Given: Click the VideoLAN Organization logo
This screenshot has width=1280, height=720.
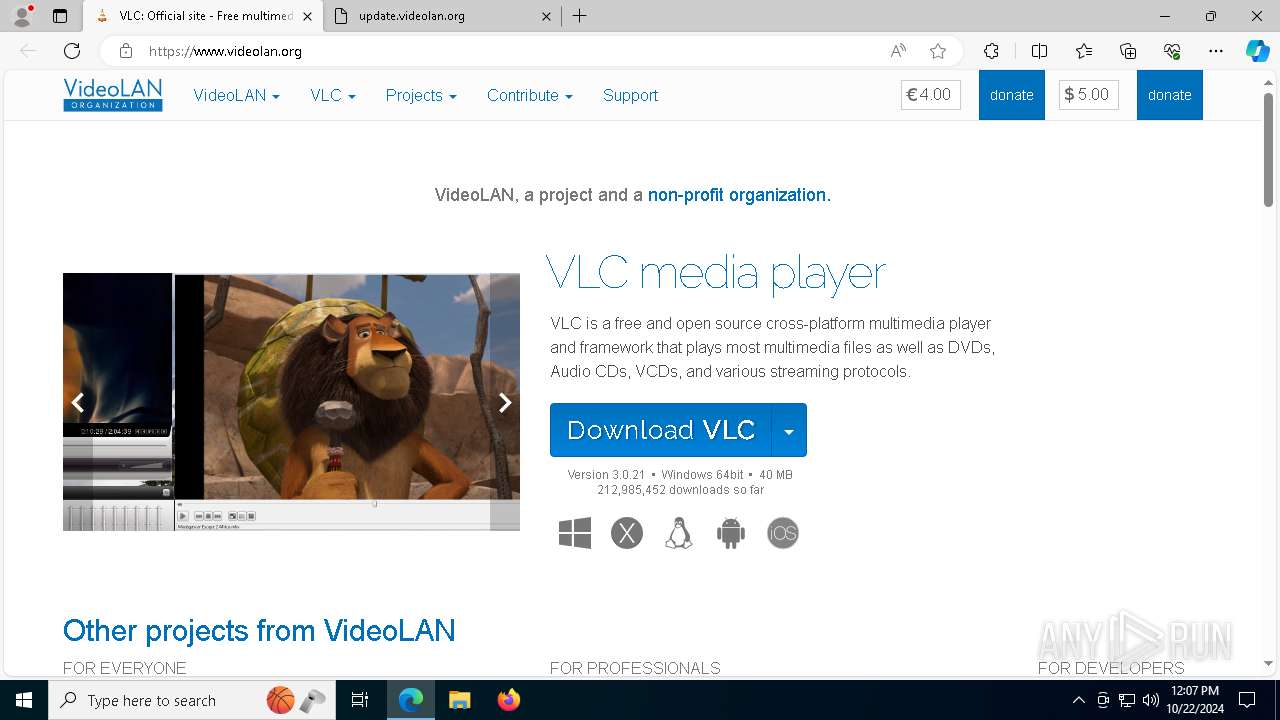Looking at the screenshot, I should pos(113,95).
